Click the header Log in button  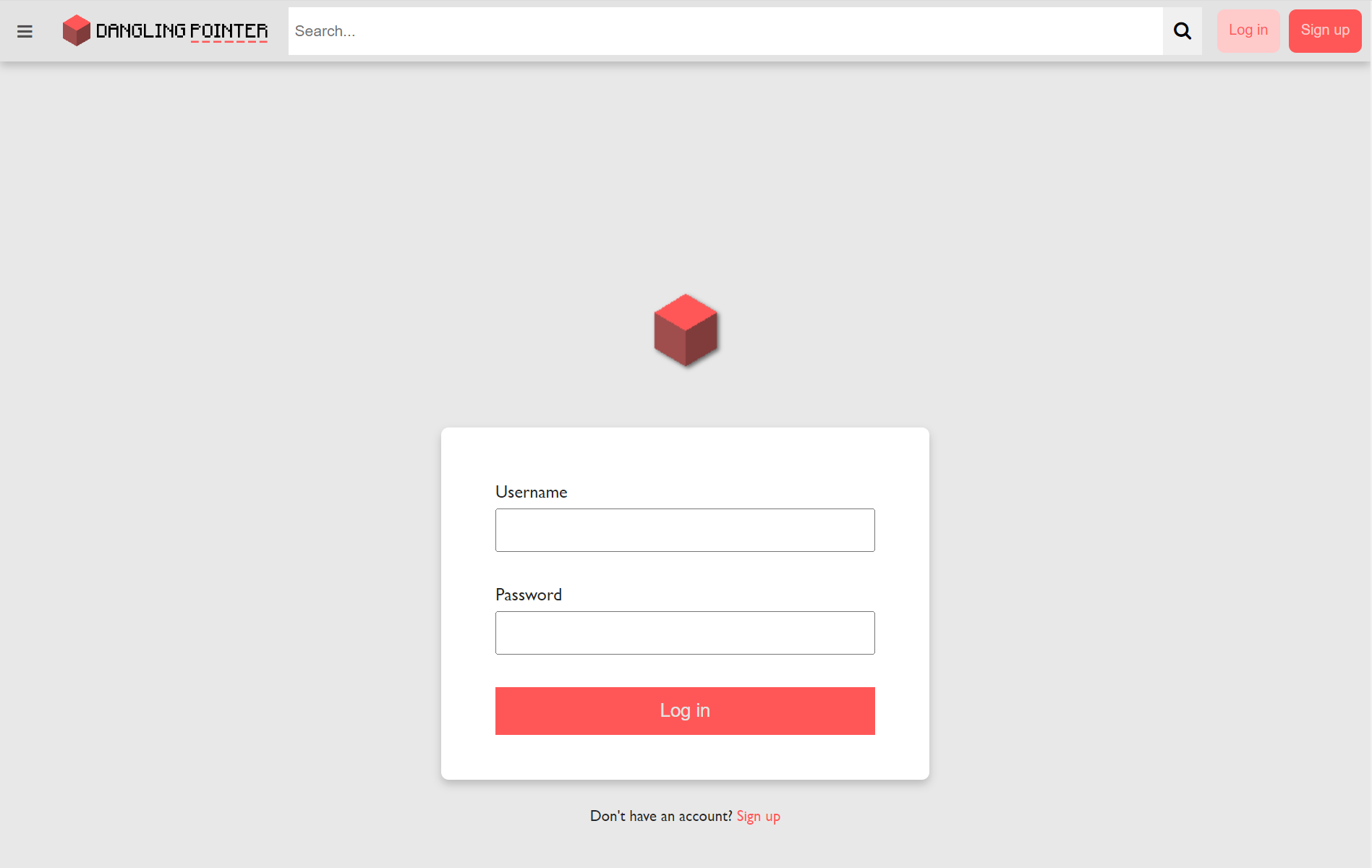(x=1248, y=30)
